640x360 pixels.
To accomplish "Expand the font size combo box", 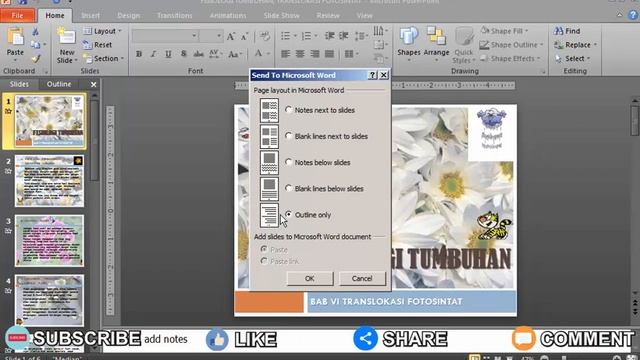I will [x=219, y=36].
